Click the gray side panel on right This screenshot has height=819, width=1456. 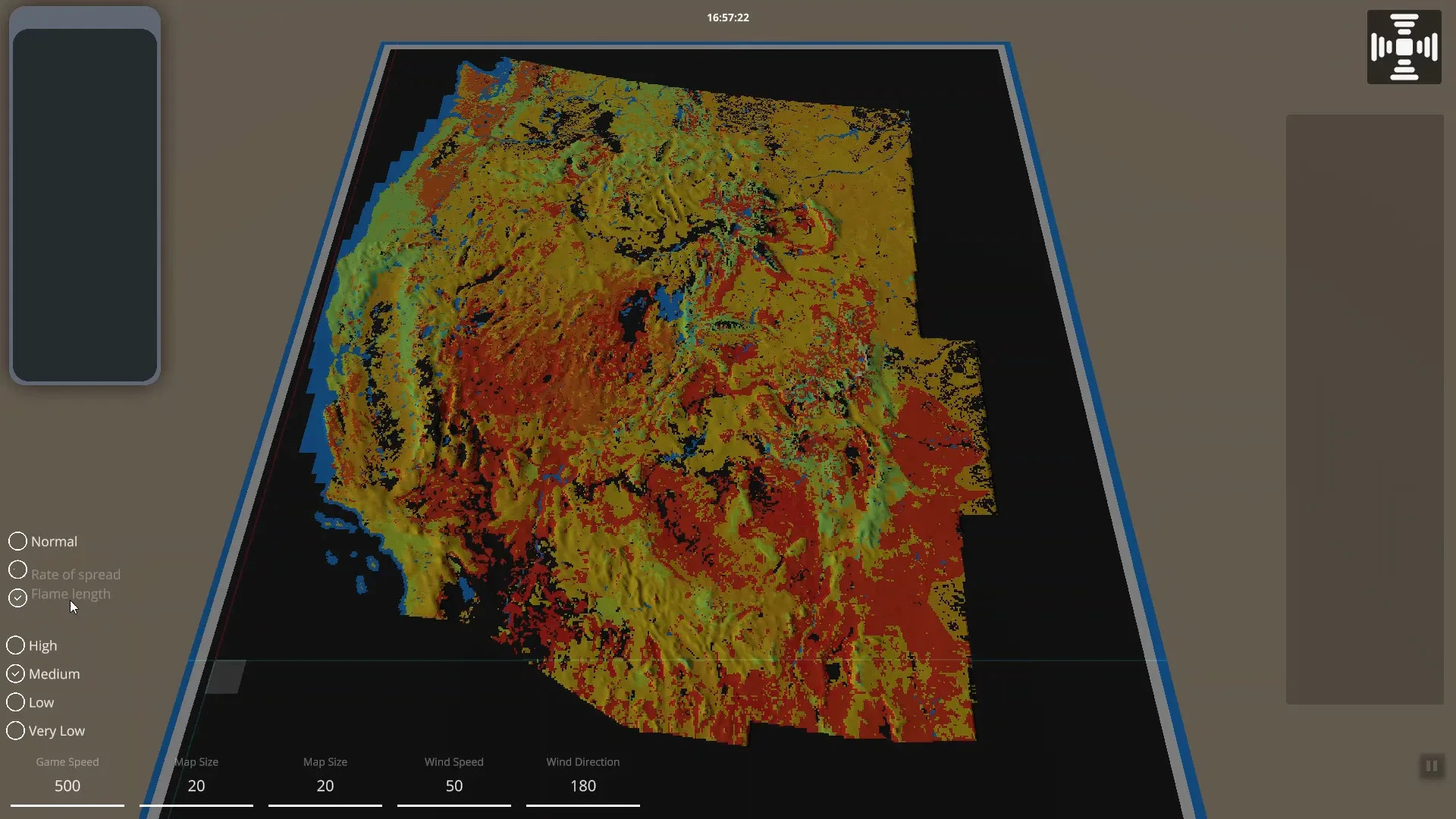(x=1364, y=409)
